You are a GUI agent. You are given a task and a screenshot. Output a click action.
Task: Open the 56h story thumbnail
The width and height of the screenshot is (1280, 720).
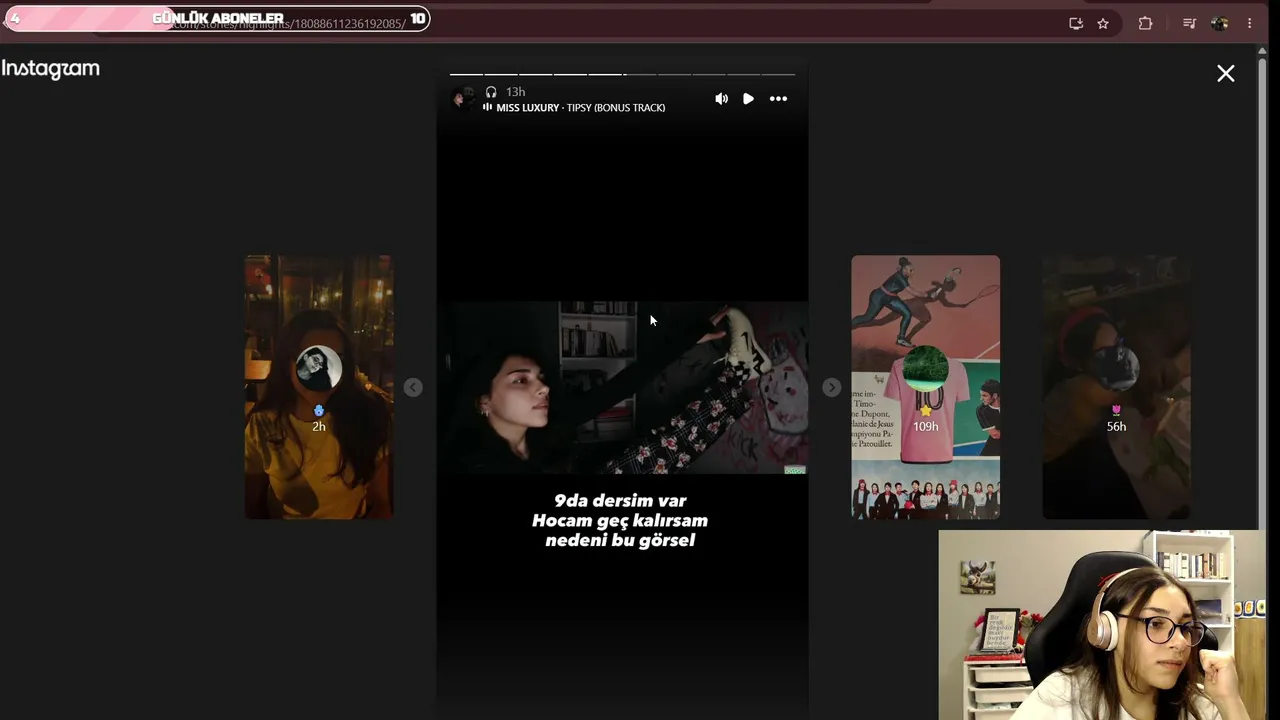tap(1116, 387)
